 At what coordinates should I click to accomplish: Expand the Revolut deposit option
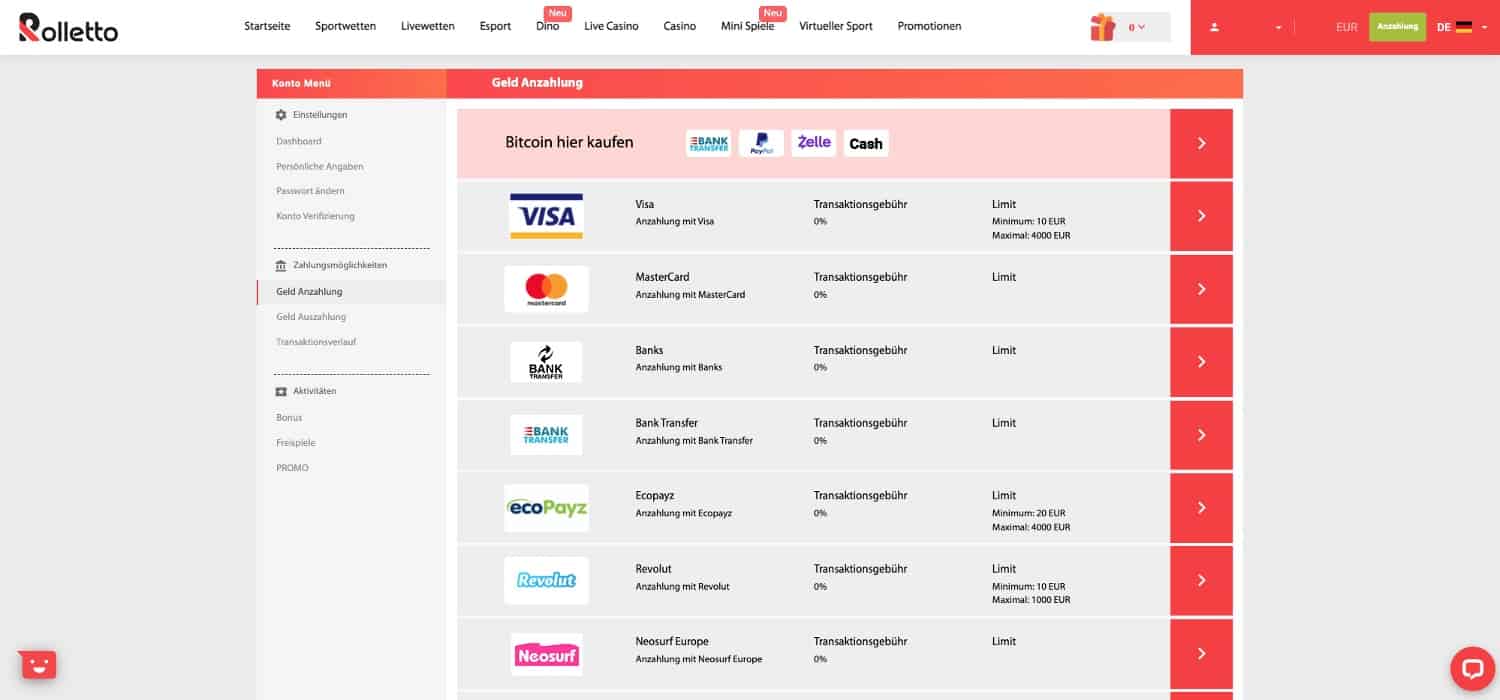[x=1201, y=580]
